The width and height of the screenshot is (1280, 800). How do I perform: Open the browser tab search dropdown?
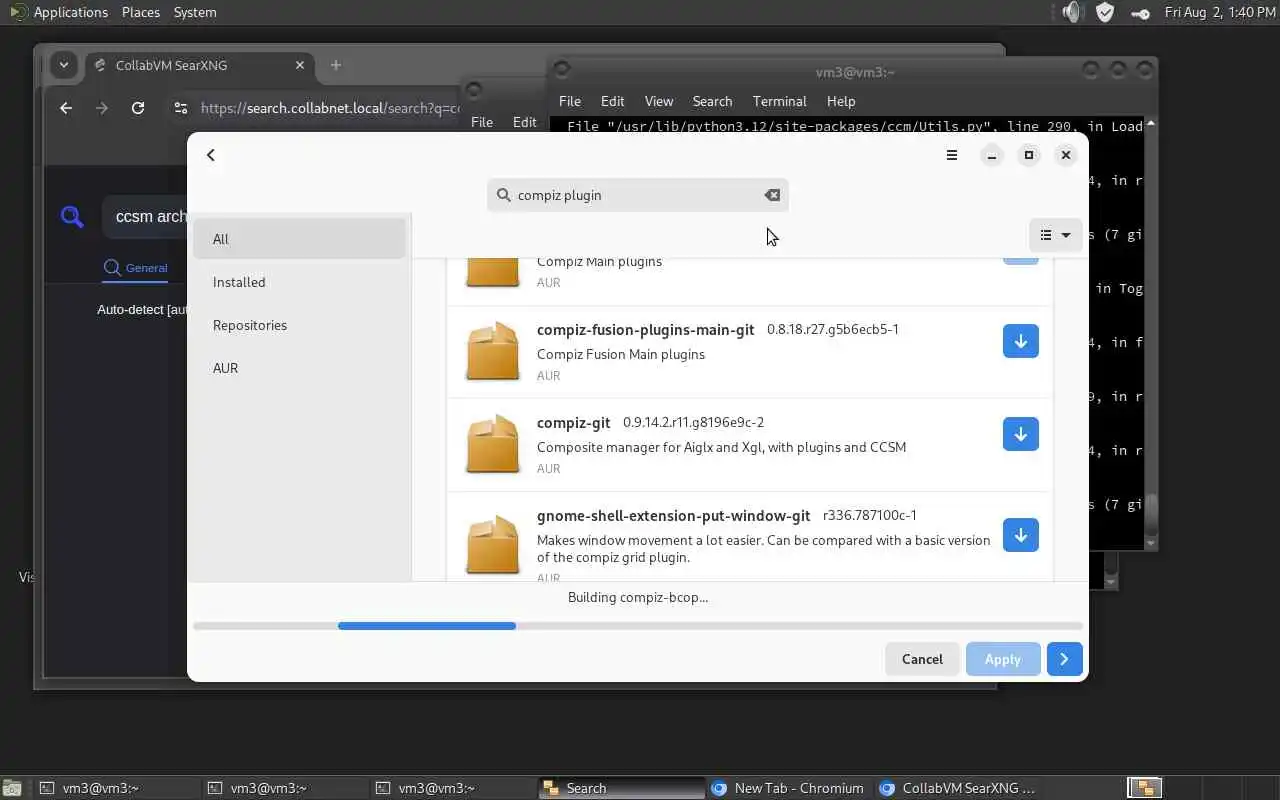(64, 65)
